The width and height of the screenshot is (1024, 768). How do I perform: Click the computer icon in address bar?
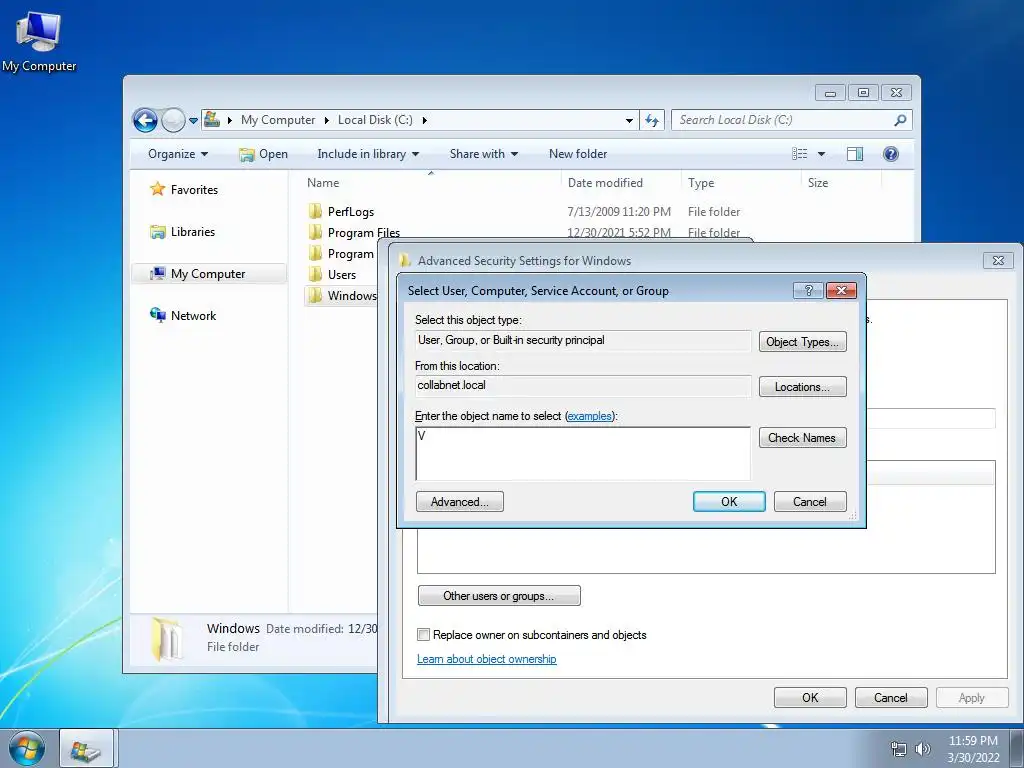click(x=212, y=120)
